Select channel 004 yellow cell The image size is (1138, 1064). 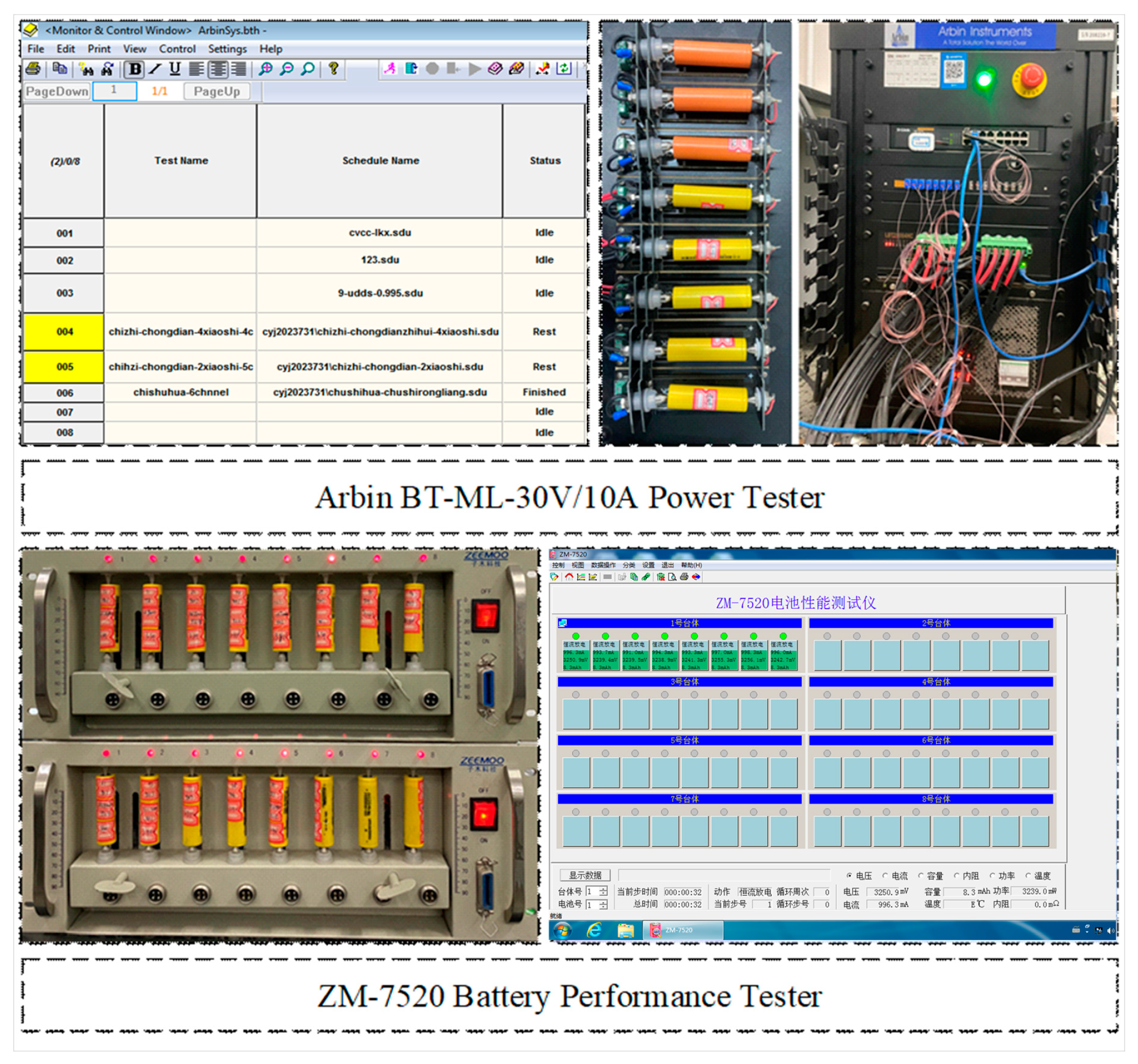[x=64, y=332]
